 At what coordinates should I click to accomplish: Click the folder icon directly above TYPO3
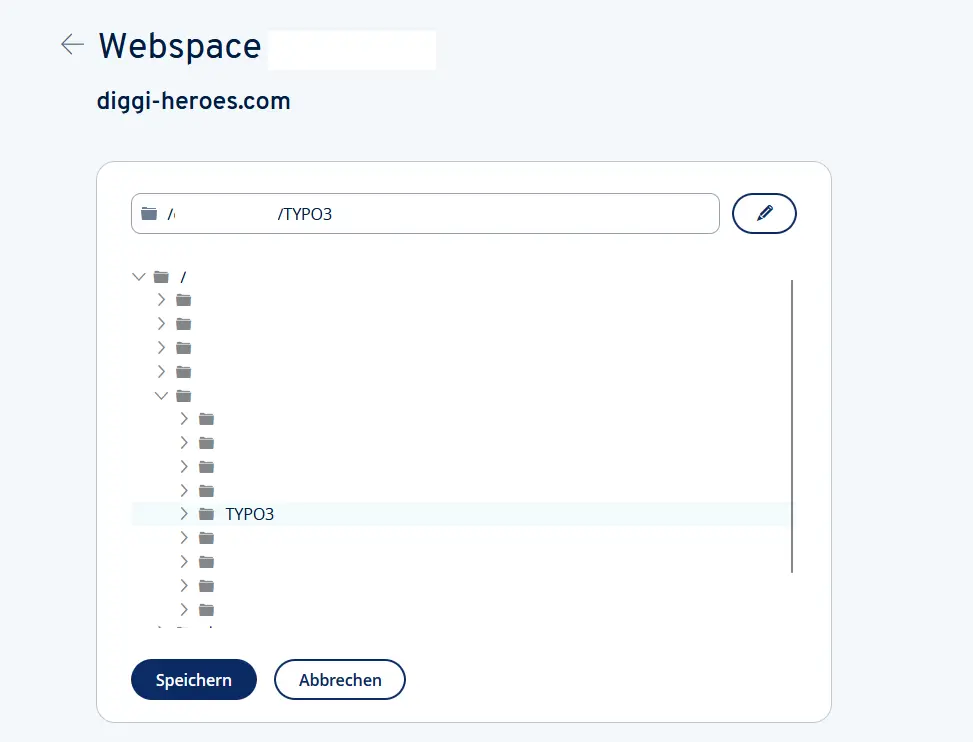[206, 490]
